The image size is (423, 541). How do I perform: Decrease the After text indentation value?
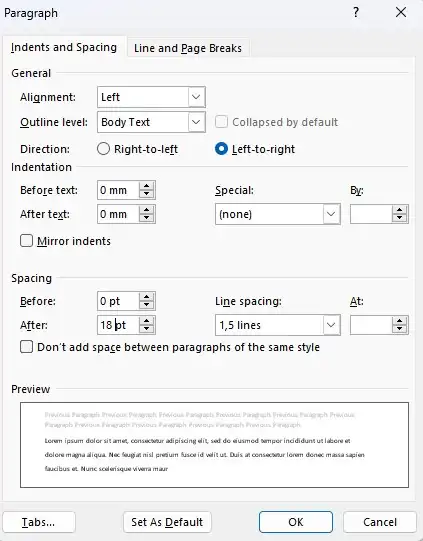[147, 218]
